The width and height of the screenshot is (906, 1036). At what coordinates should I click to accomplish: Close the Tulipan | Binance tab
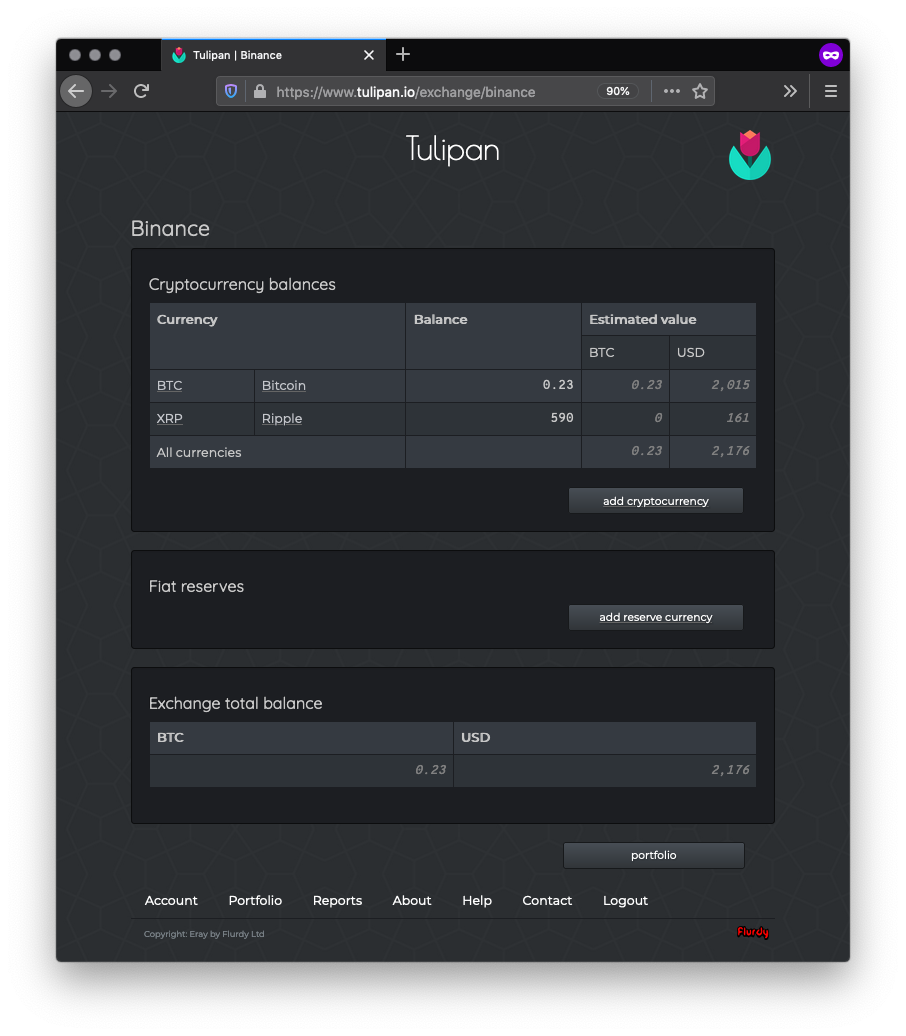369,55
